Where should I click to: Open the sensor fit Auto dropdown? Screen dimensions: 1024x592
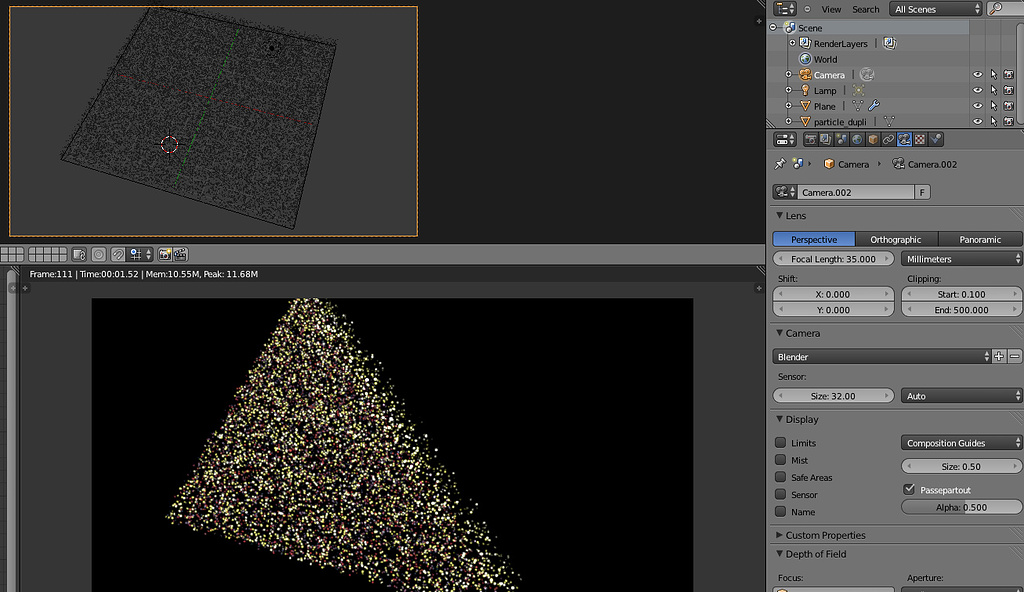pyautogui.click(x=961, y=396)
